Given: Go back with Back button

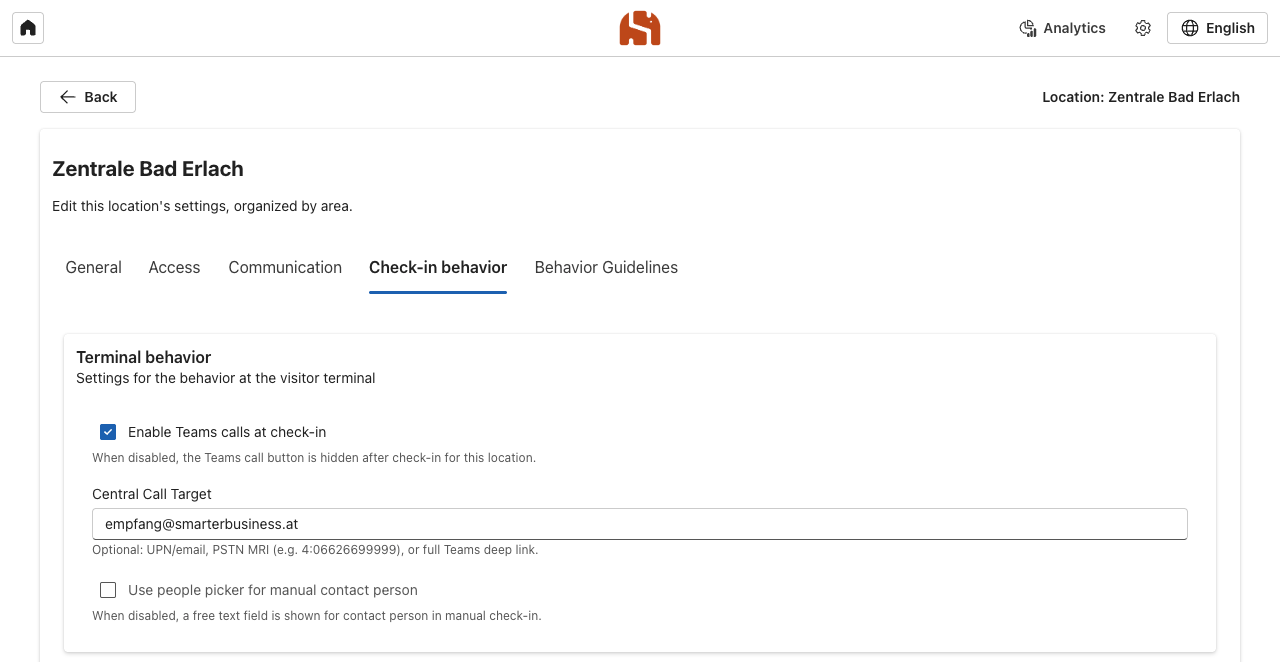Looking at the screenshot, I should tap(88, 97).
